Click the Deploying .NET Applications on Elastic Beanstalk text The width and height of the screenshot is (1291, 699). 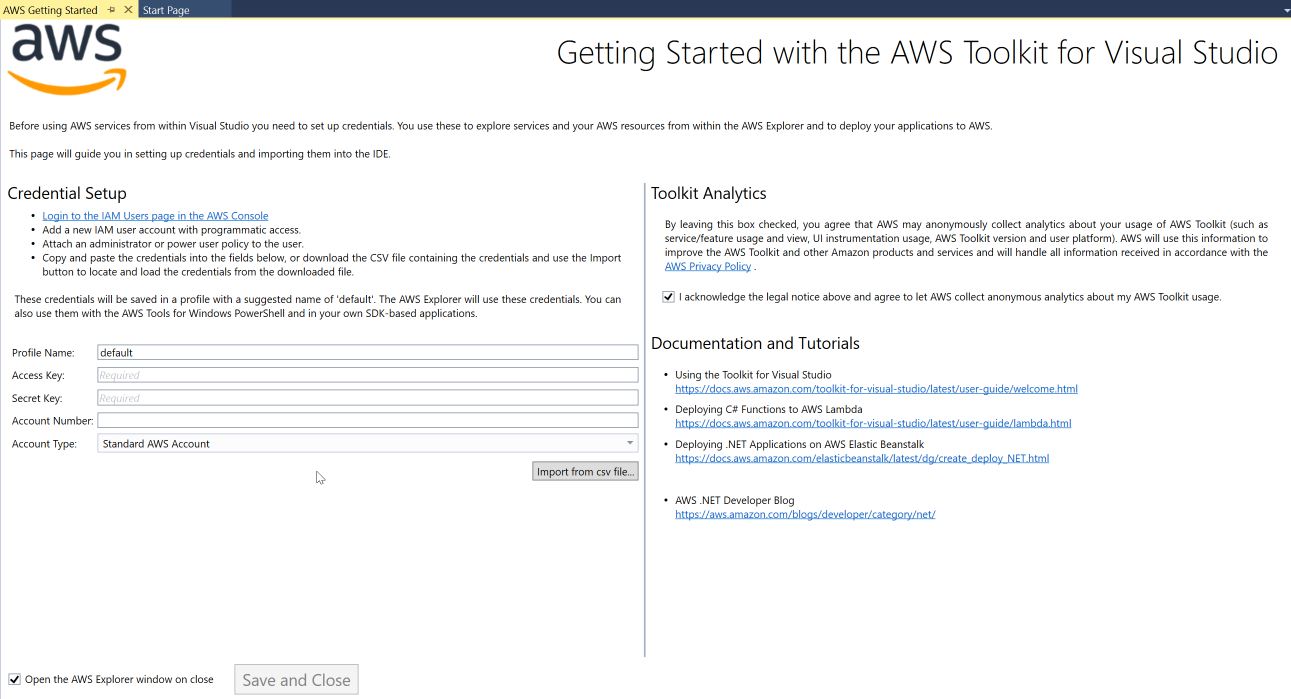(799, 444)
